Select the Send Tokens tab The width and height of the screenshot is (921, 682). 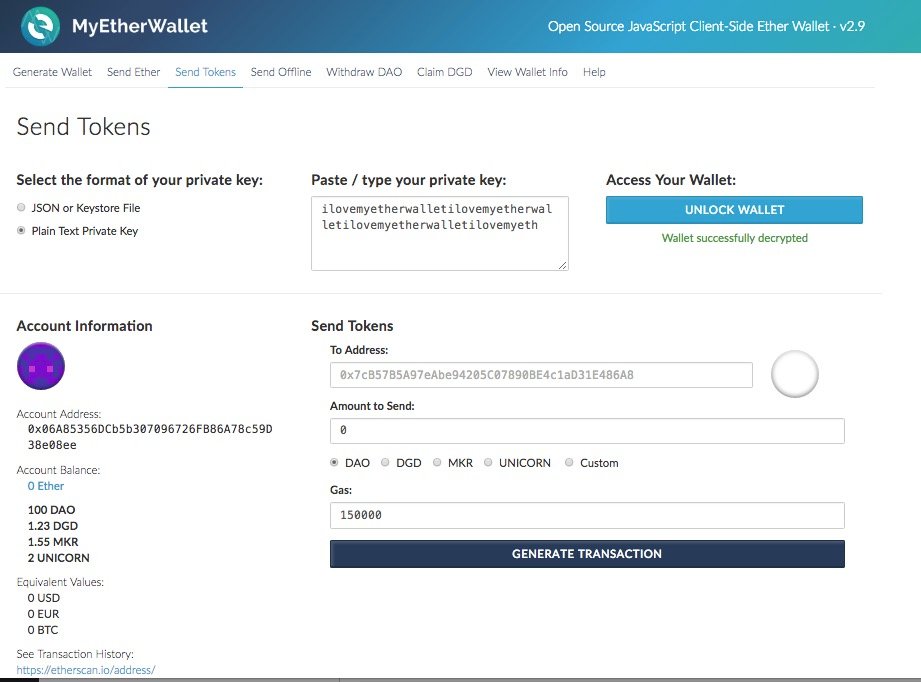[205, 72]
